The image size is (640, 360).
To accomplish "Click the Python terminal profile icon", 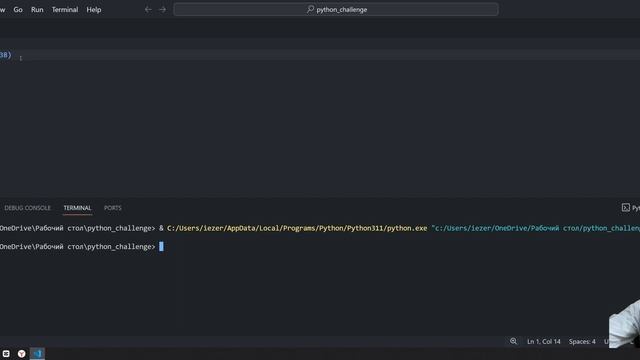I will coord(626,208).
